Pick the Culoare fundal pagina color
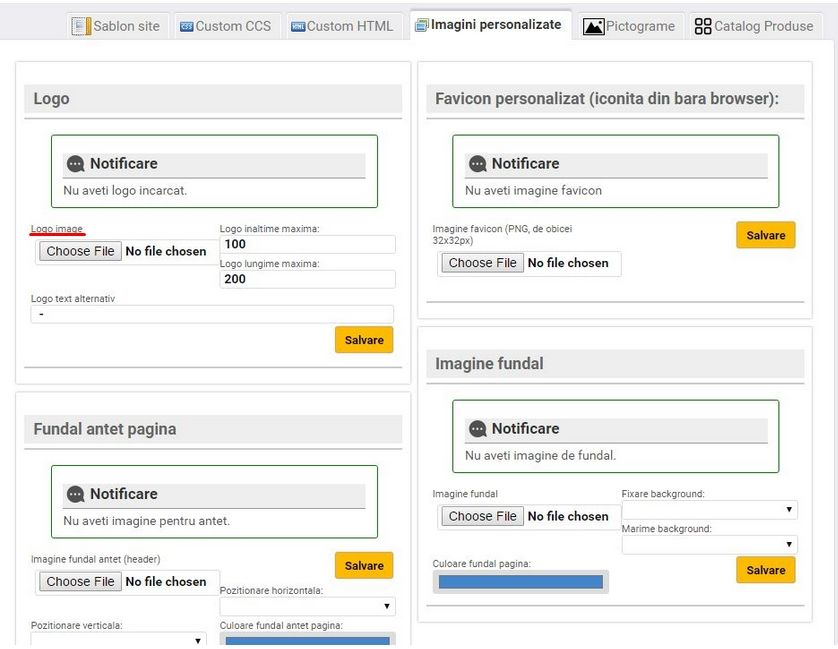Screen dimensions: 838x649 [x=520, y=582]
